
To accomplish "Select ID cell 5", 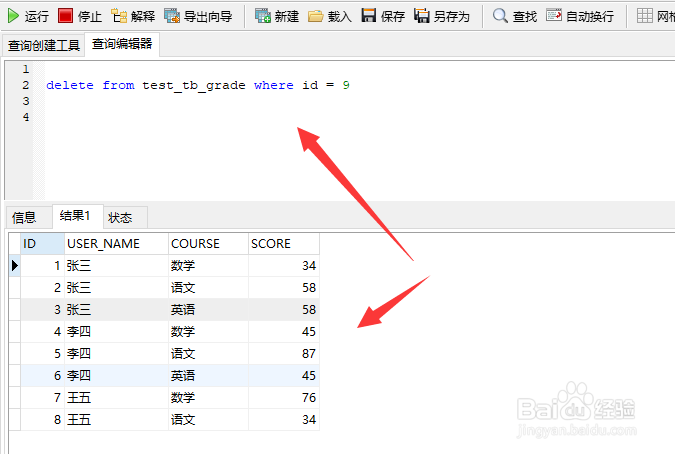I will tap(42, 354).
